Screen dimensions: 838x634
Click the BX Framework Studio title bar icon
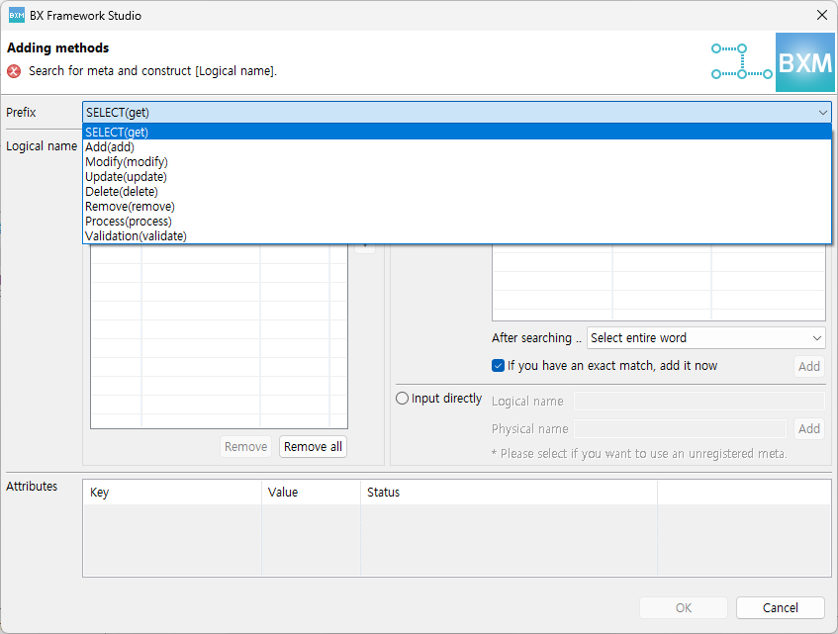point(16,15)
